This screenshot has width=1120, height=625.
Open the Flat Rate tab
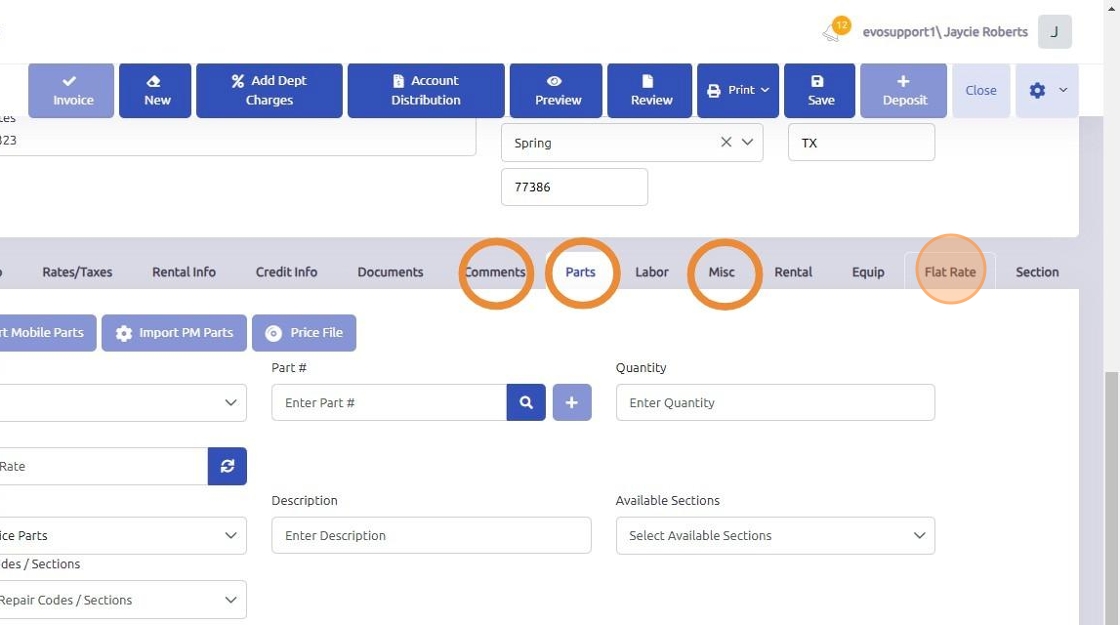click(950, 272)
